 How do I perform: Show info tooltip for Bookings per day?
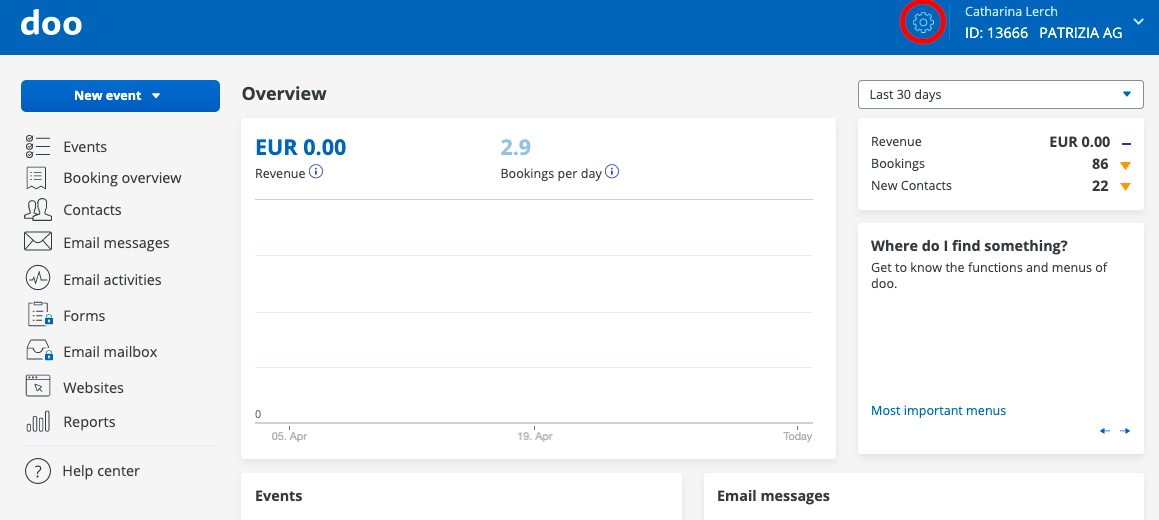(x=612, y=172)
